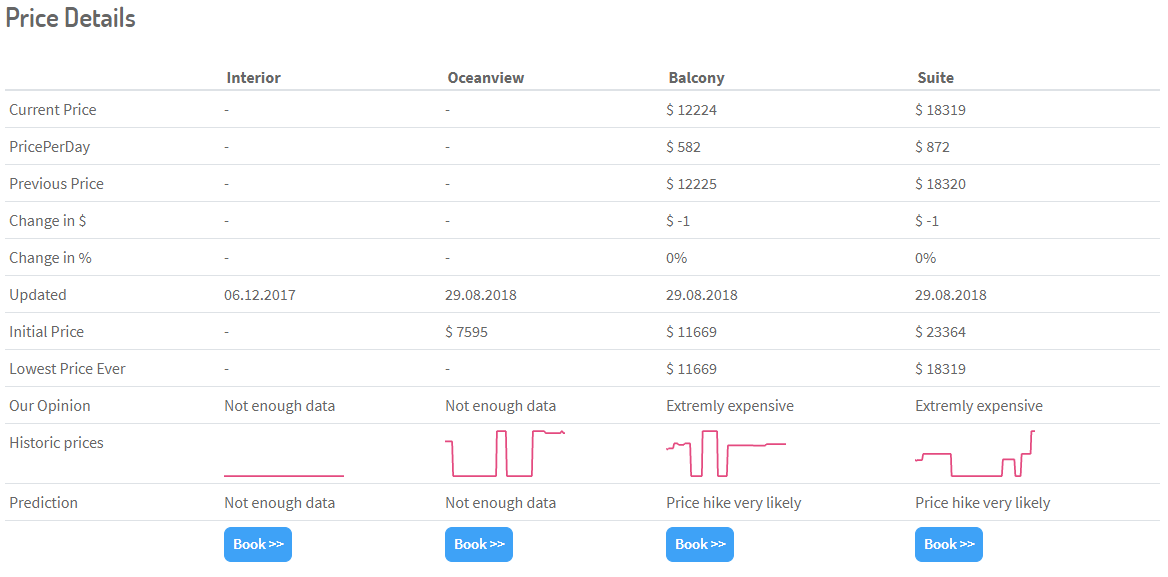Click Suite opinion Extremly expensive

tap(980, 406)
